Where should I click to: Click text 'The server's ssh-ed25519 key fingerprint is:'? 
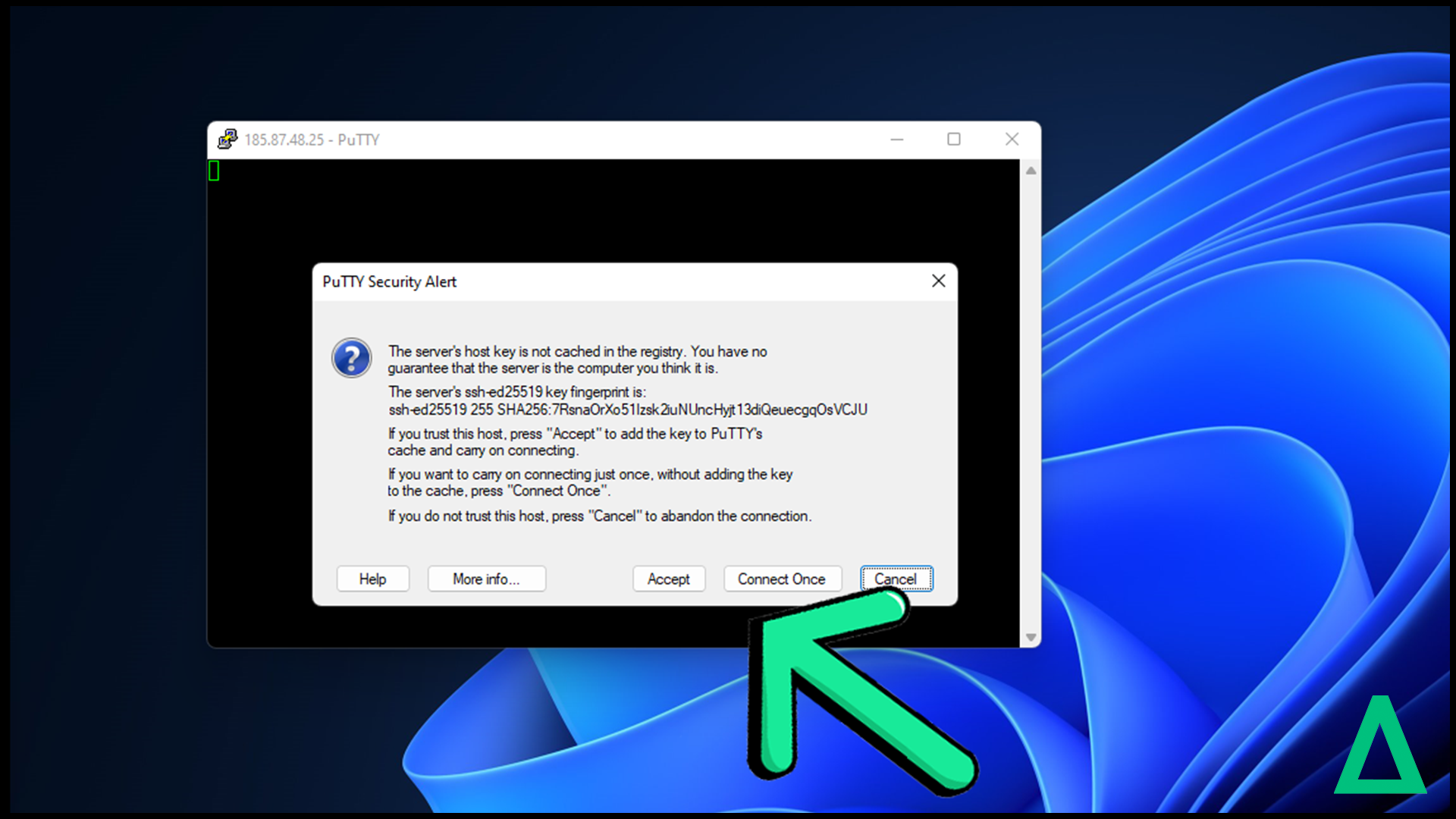[517, 392]
